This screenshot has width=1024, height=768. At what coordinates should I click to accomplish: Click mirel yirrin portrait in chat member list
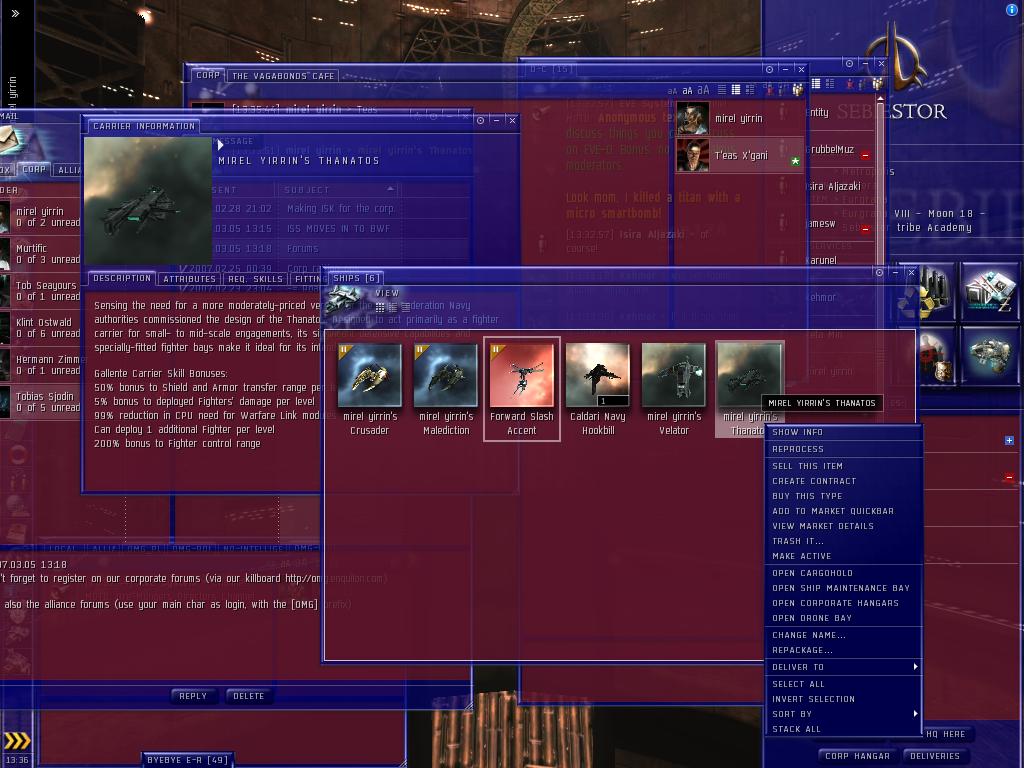692,118
